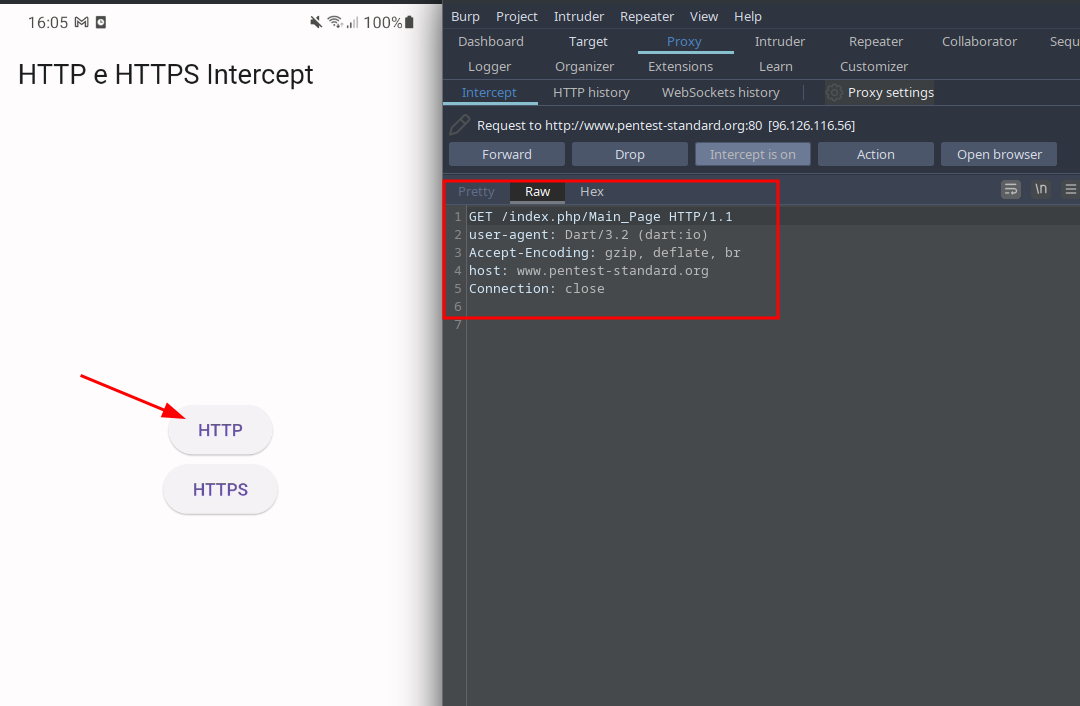Tap the muted sound icon in the status bar
The image size is (1080, 706).
316,22
